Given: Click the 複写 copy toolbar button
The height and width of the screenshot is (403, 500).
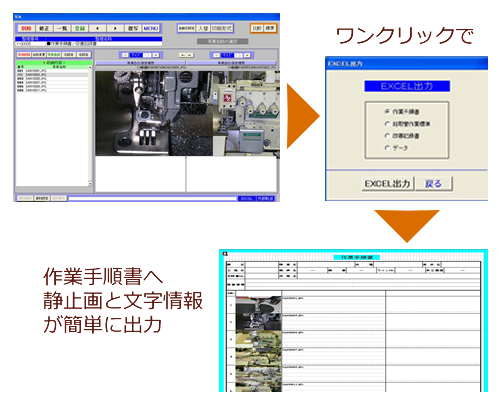Looking at the screenshot, I should coord(133,28).
